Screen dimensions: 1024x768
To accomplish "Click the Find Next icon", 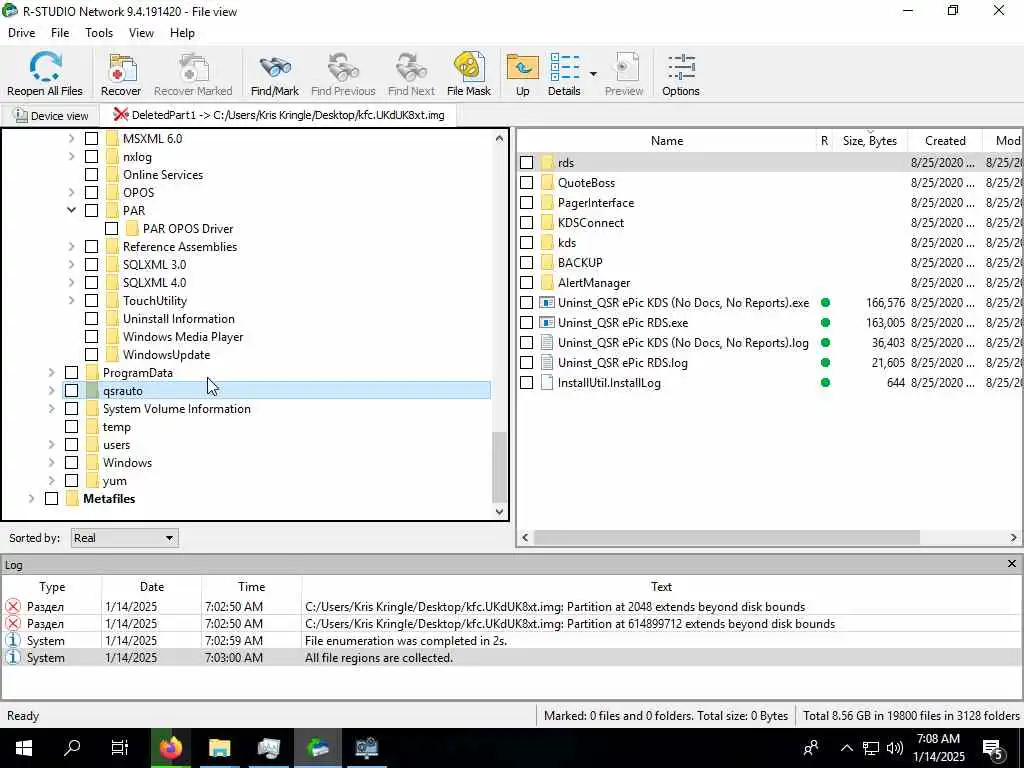I will (411, 67).
